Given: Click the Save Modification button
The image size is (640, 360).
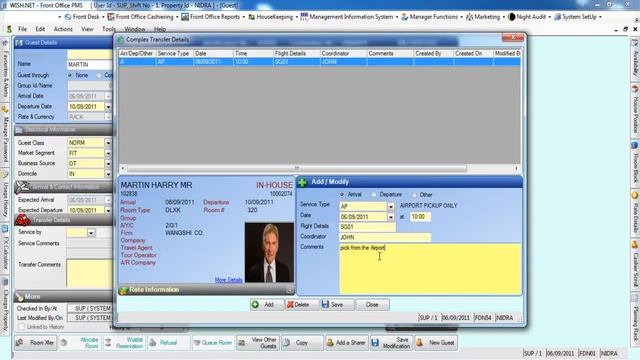Looking at the screenshot, I should [391, 342].
